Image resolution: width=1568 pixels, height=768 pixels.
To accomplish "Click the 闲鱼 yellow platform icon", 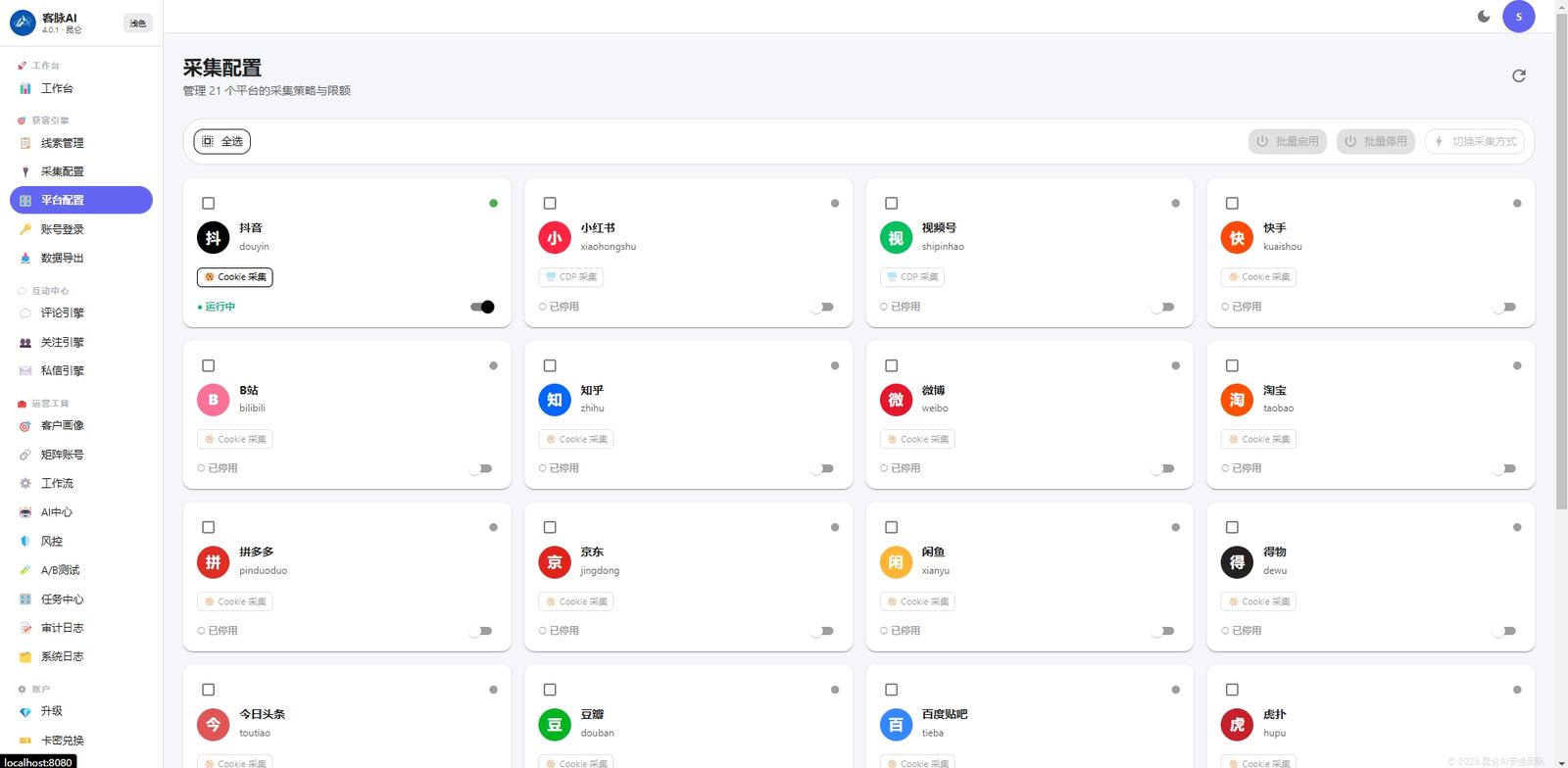I will (x=896, y=561).
